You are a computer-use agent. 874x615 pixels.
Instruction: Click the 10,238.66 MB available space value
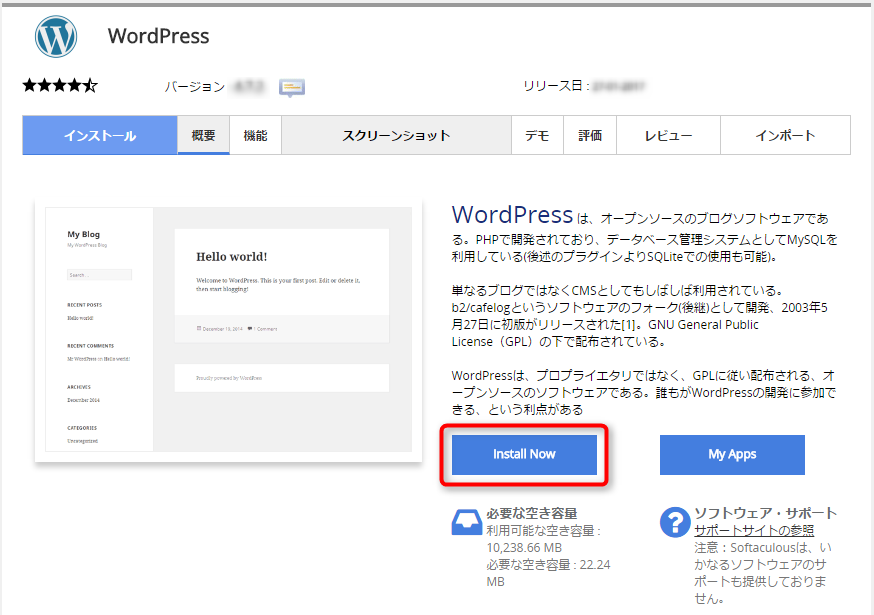[x=524, y=548]
